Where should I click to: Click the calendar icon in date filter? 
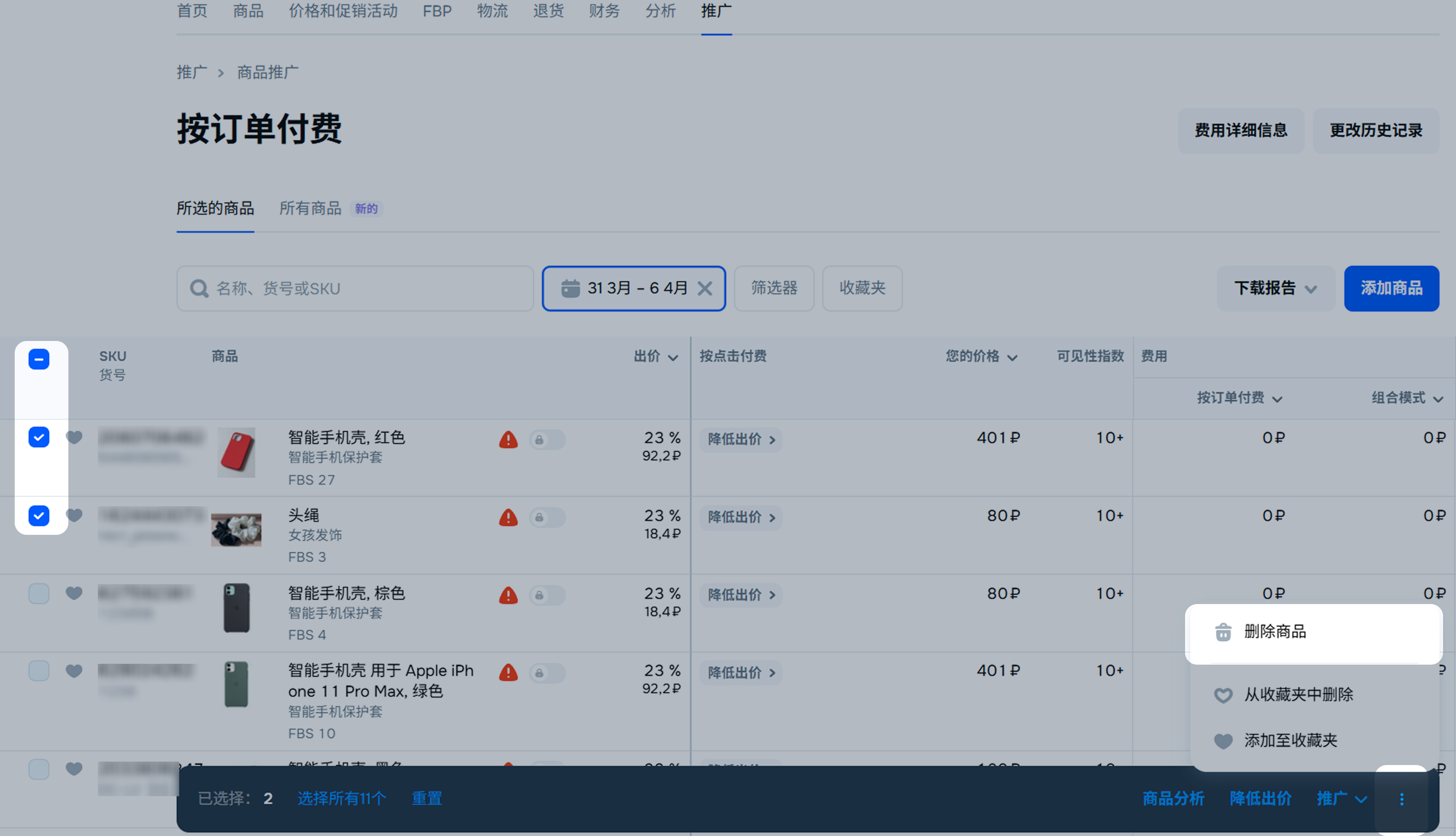click(570, 288)
